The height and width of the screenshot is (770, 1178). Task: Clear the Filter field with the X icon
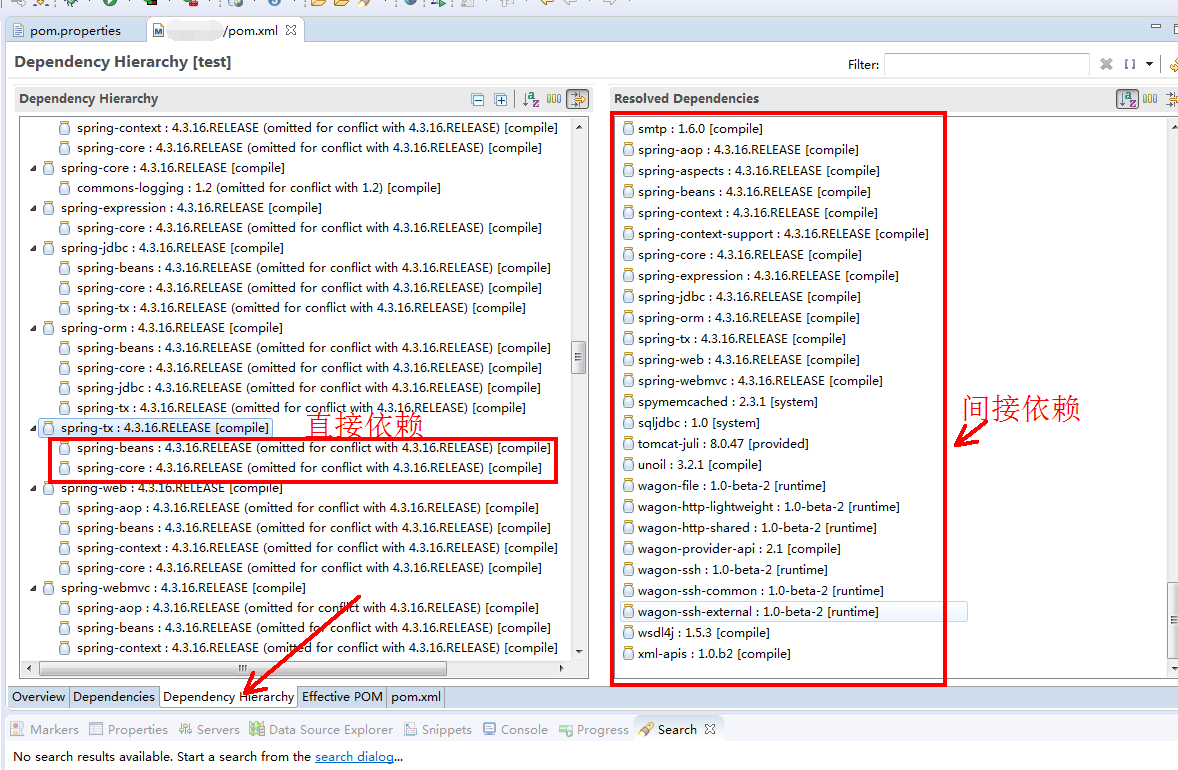tap(1106, 64)
